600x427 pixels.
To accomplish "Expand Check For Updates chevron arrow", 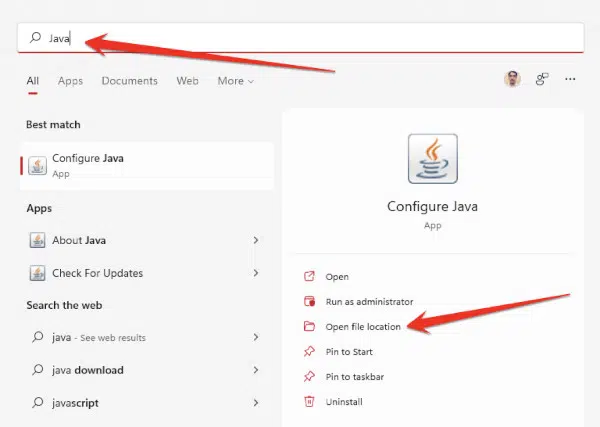I will [256, 273].
